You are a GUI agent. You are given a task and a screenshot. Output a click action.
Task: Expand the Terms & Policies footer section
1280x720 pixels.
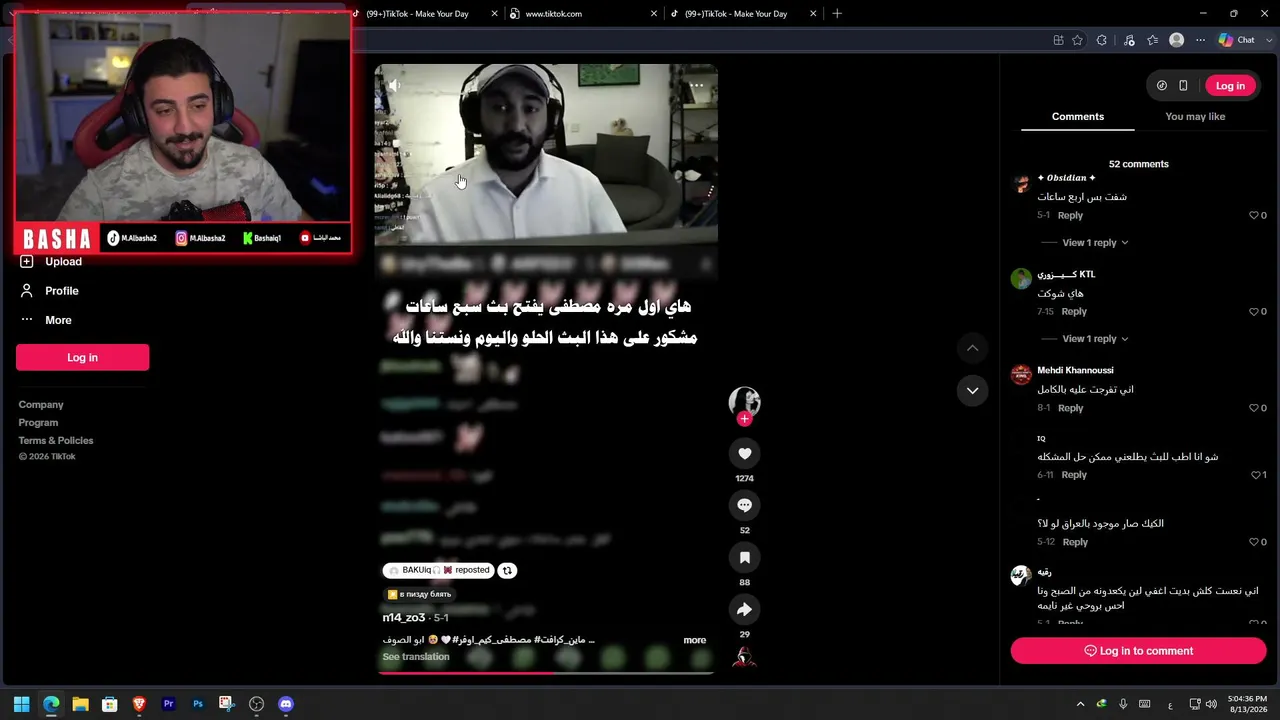[56, 441]
